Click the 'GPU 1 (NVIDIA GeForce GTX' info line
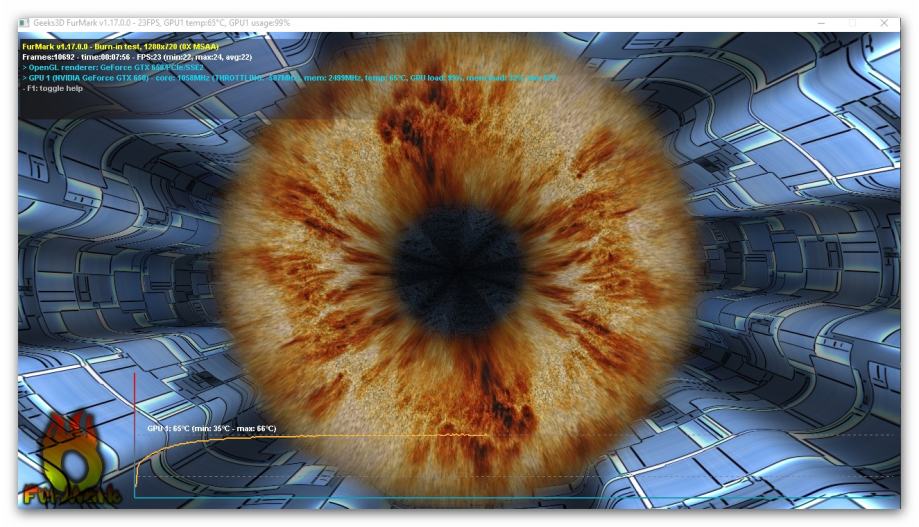This screenshot has width=919, height=527. click(x=290, y=77)
